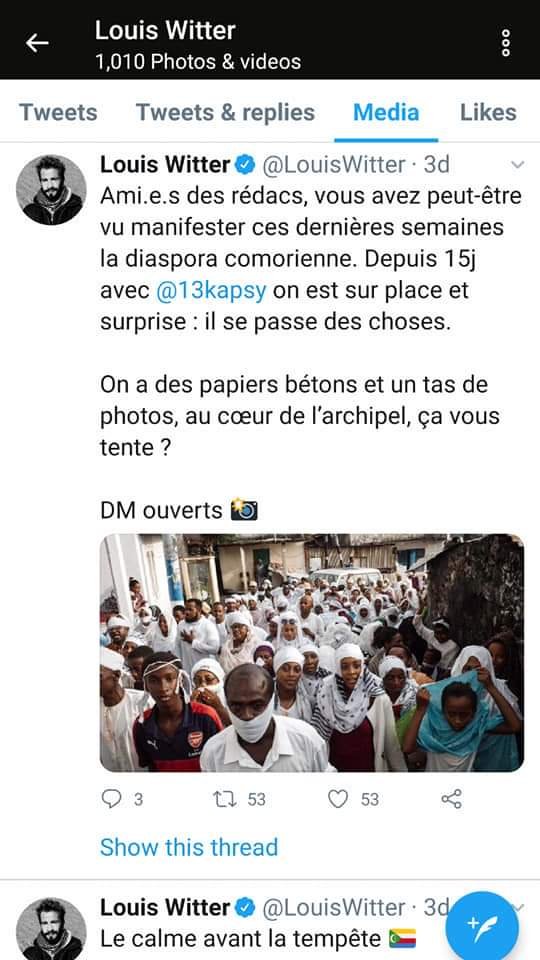Tap the share icon under tweet
Image resolution: width=540 pixels, height=960 pixels.
point(451,798)
